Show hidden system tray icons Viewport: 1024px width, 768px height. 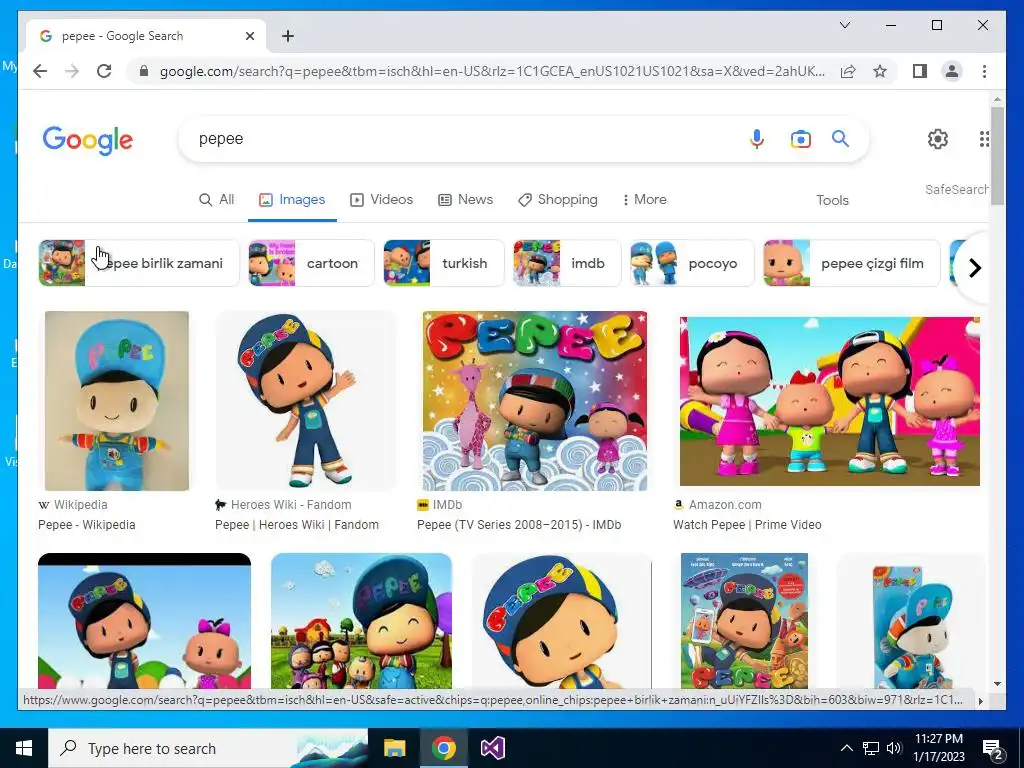(x=846, y=748)
